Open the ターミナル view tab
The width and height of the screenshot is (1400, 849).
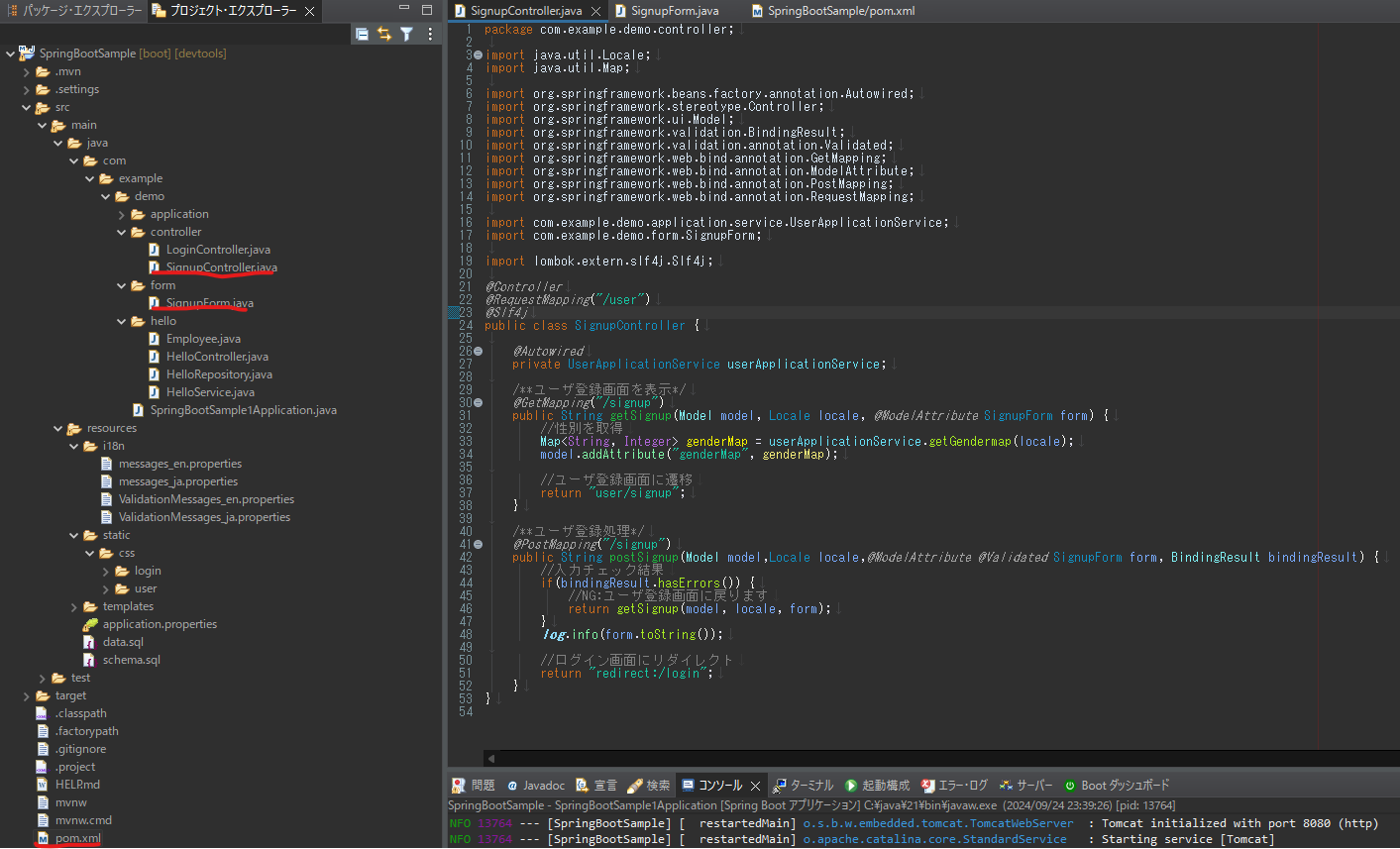pos(810,786)
